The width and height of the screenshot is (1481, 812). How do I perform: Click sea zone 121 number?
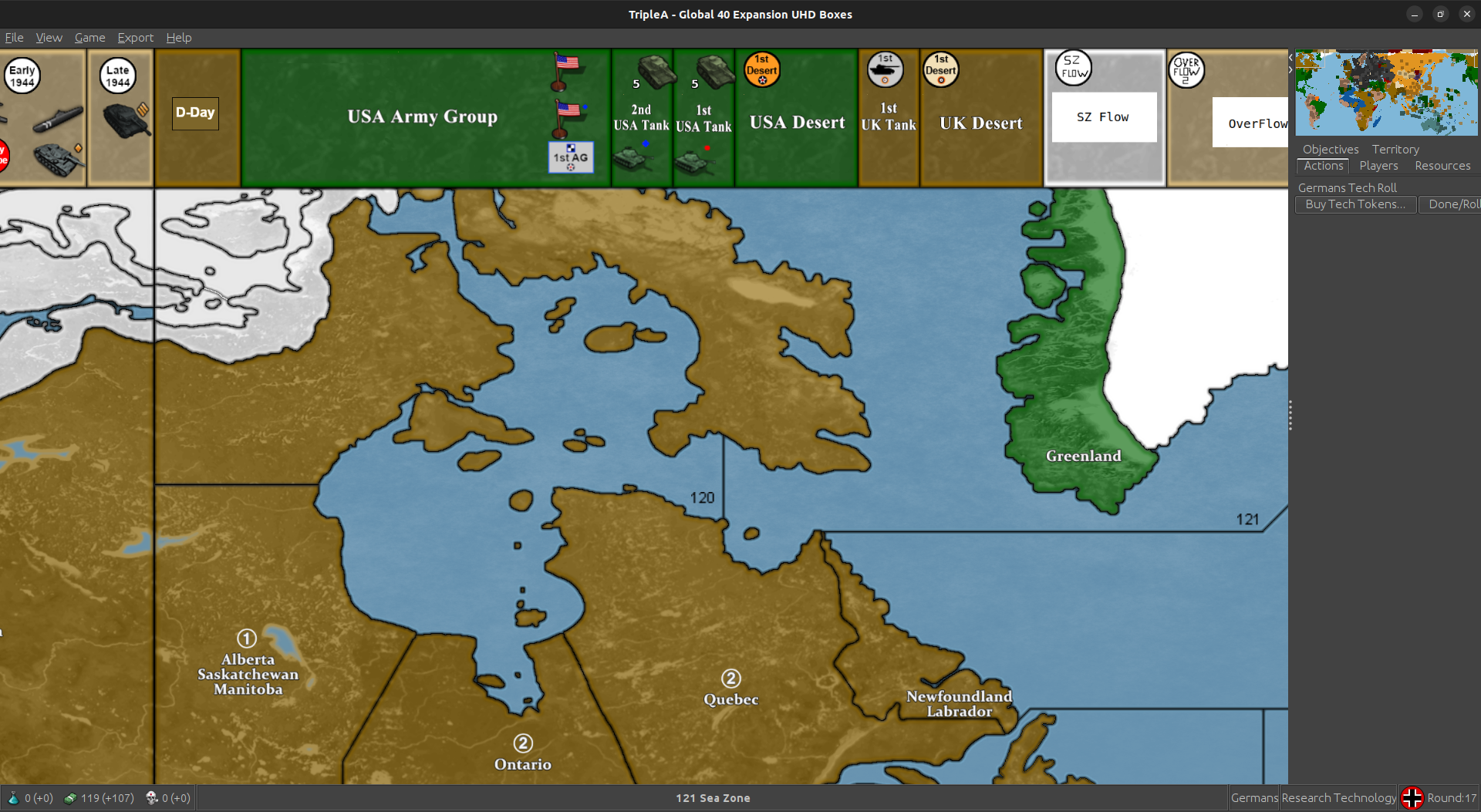pyautogui.click(x=1247, y=520)
